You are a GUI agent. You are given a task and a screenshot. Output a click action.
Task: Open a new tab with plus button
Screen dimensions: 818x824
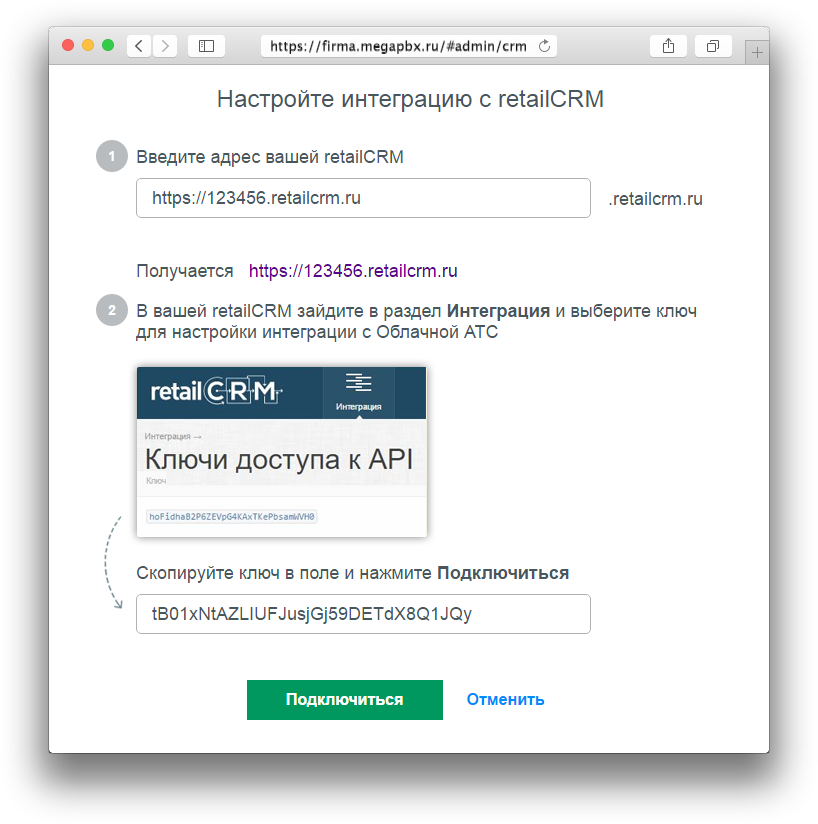point(758,52)
